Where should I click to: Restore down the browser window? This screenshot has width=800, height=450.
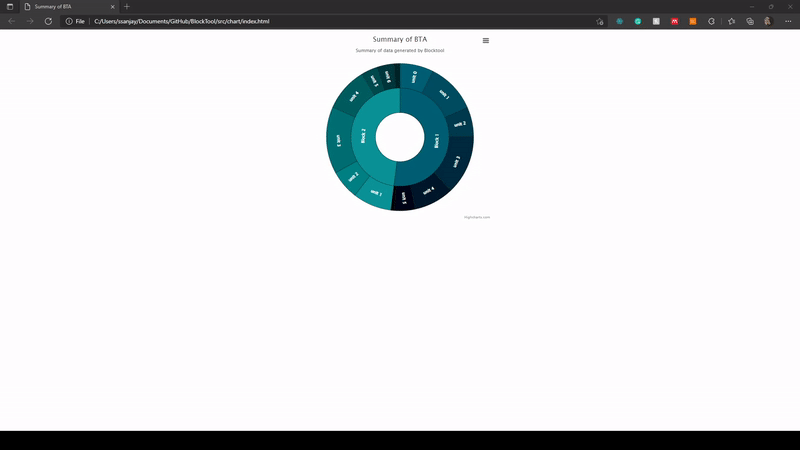coord(771,7)
